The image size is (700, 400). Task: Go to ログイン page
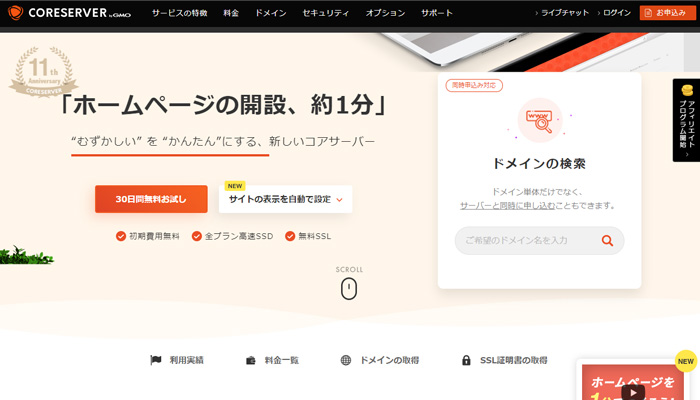point(617,13)
